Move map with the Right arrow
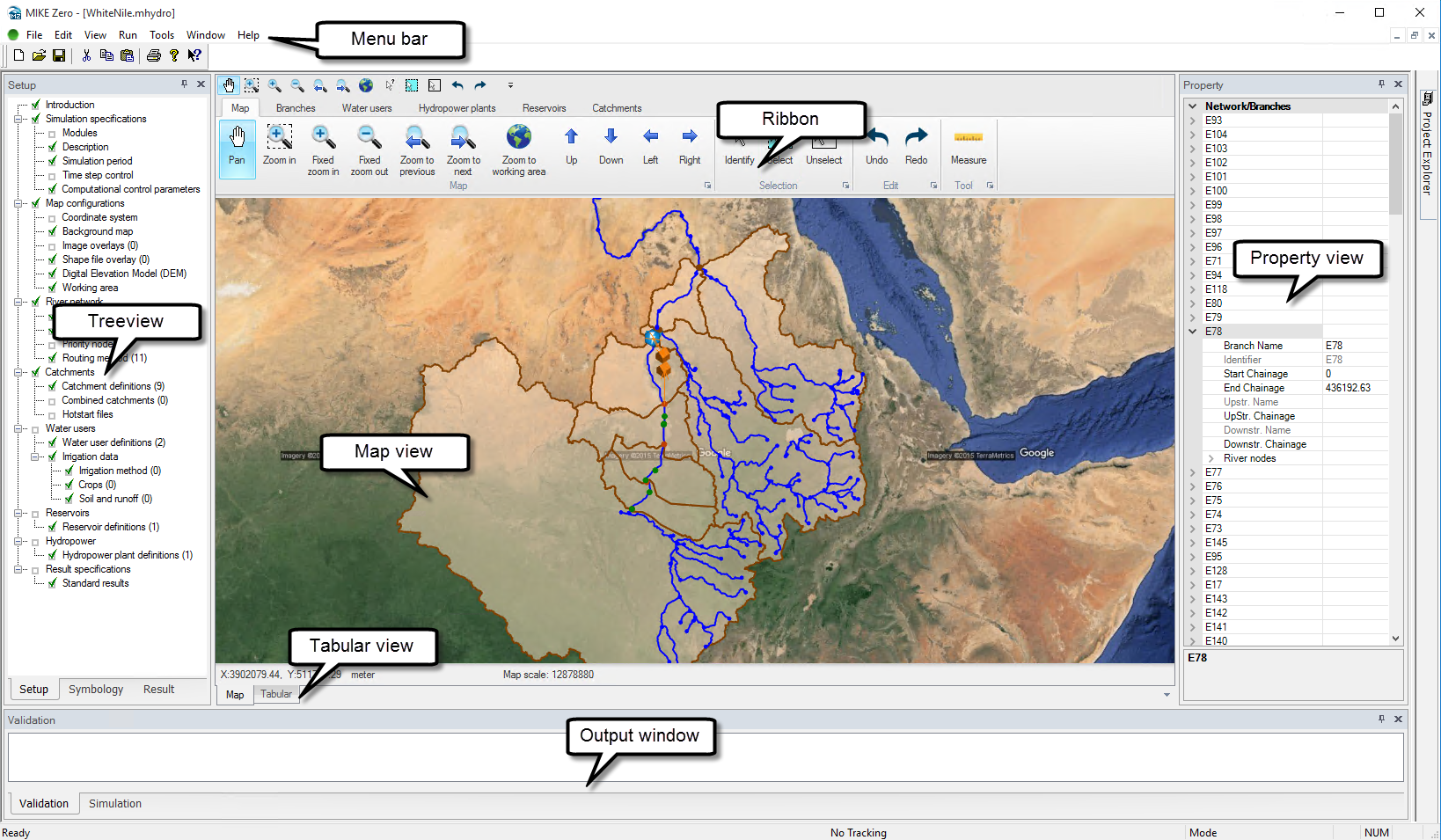 click(x=690, y=146)
